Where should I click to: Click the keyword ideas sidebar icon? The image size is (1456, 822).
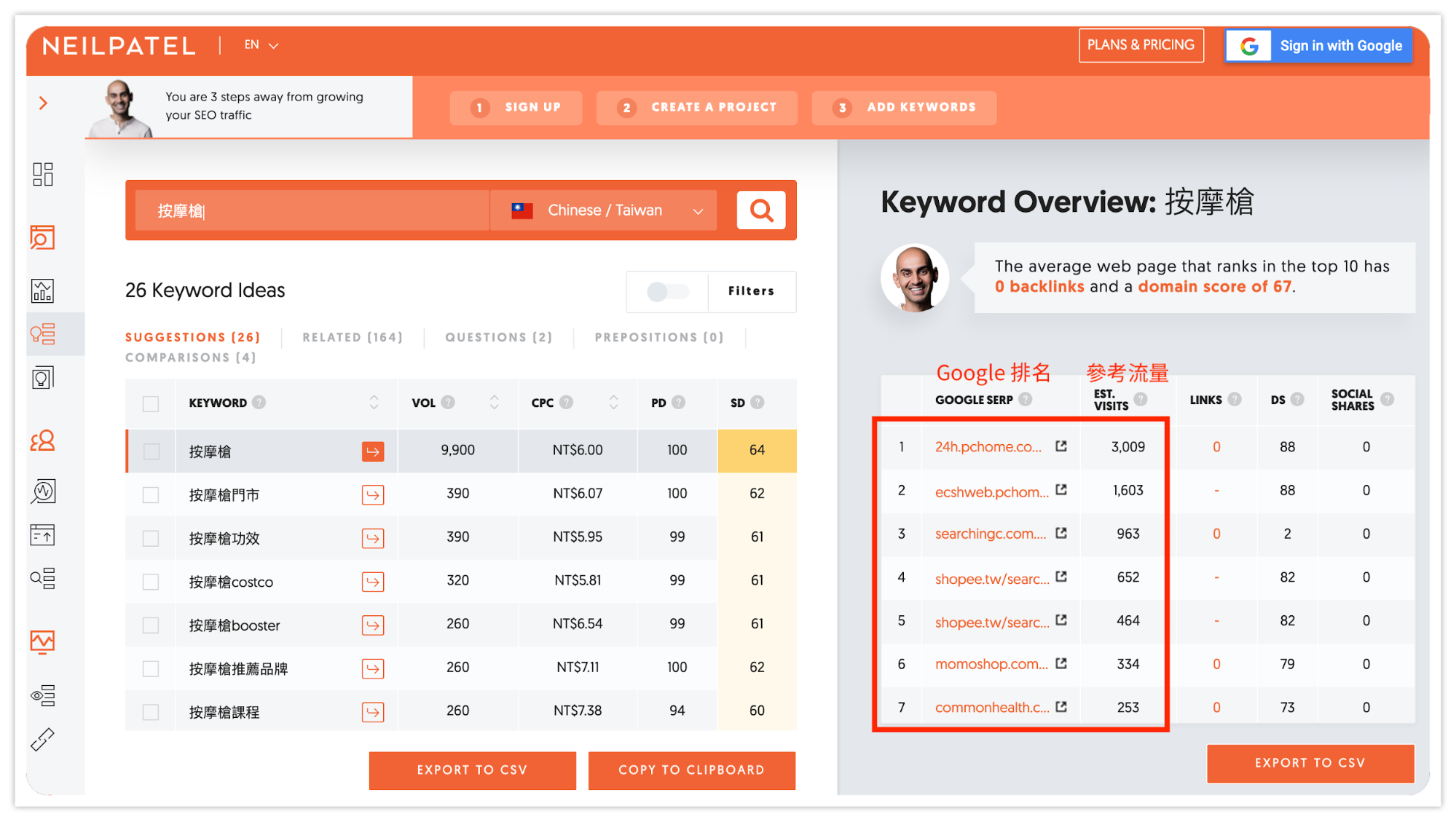pos(43,334)
